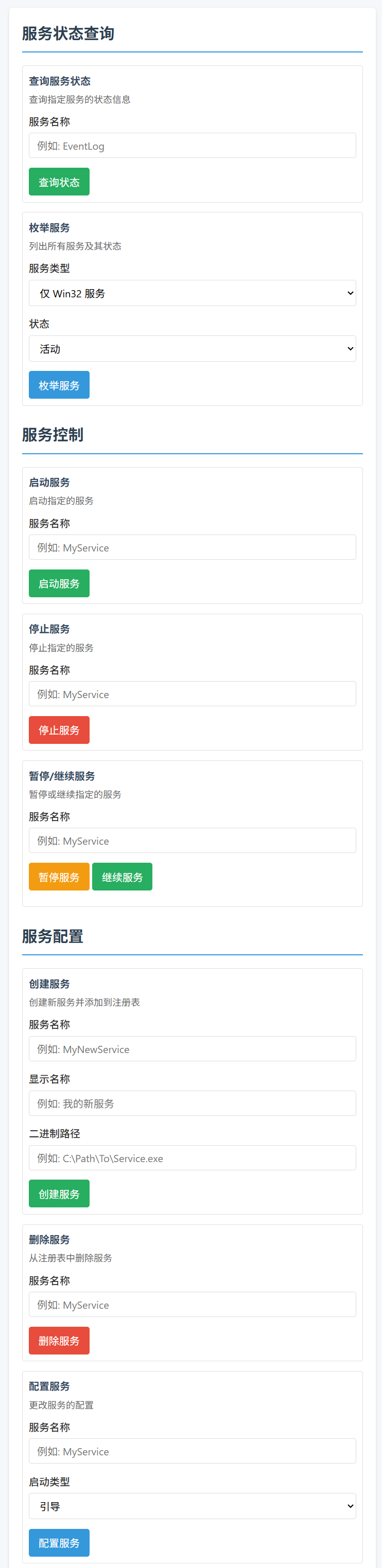Screen dimensions: 382x1568
Task: Click the 二进制路径 input field
Action: 192,1158
